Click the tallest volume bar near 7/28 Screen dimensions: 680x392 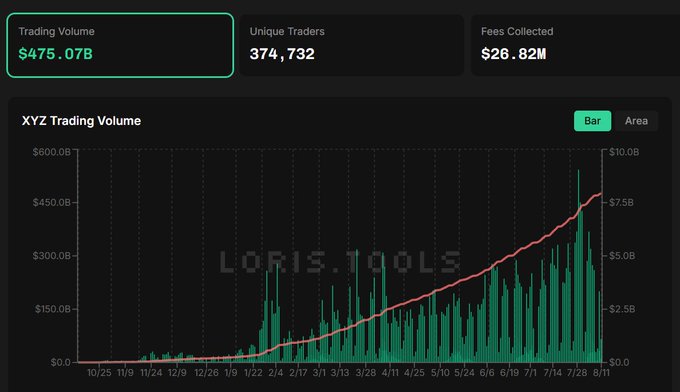pos(579,265)
